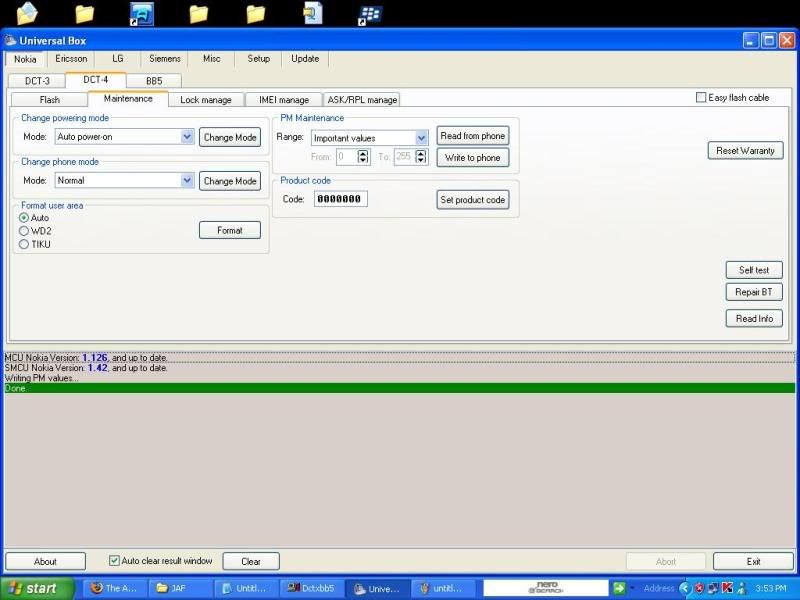The width and height of the screenshot is (800, 600).
Task: Open the LG tab
Action: coord(117,59)
